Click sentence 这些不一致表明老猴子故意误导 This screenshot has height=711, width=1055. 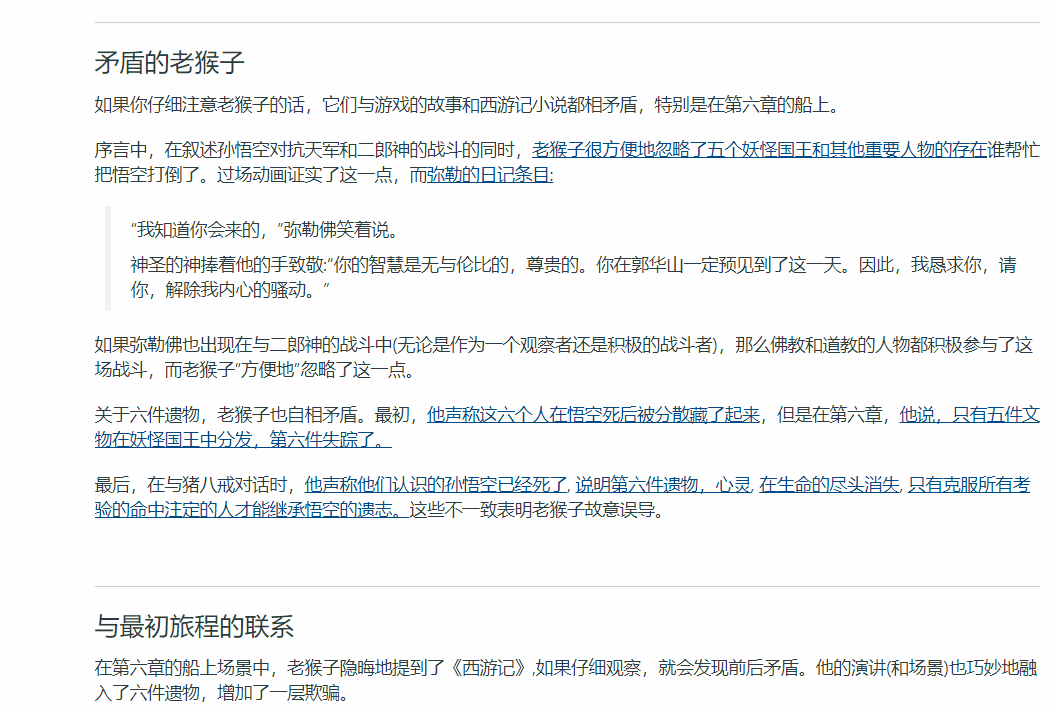[539, 510]
